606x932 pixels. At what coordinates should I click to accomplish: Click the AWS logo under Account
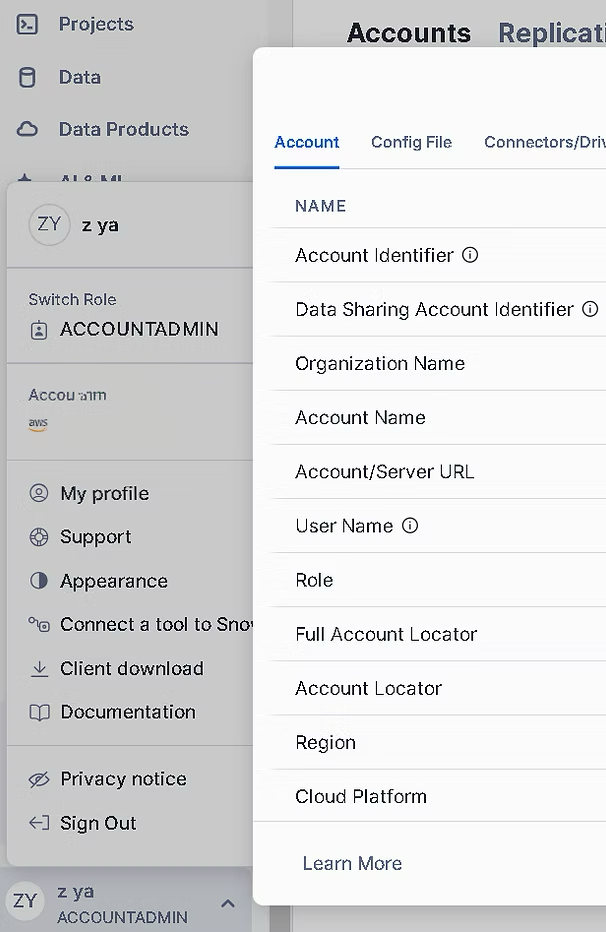pos(37,424)
